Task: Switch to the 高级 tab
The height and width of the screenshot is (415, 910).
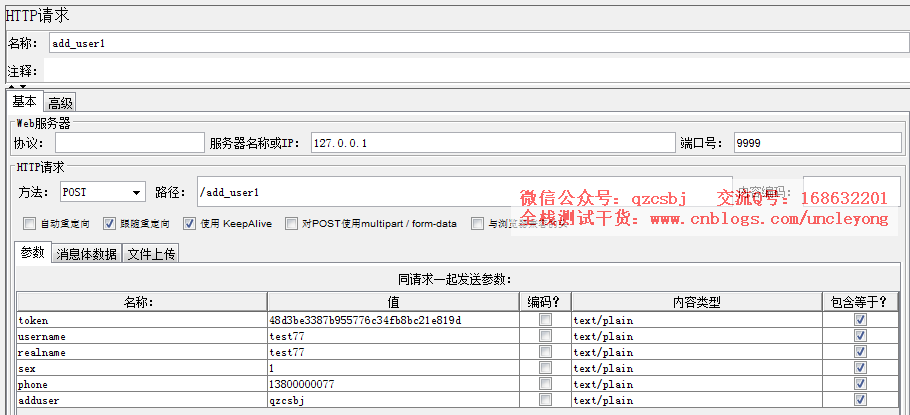Action: [60, 103]
